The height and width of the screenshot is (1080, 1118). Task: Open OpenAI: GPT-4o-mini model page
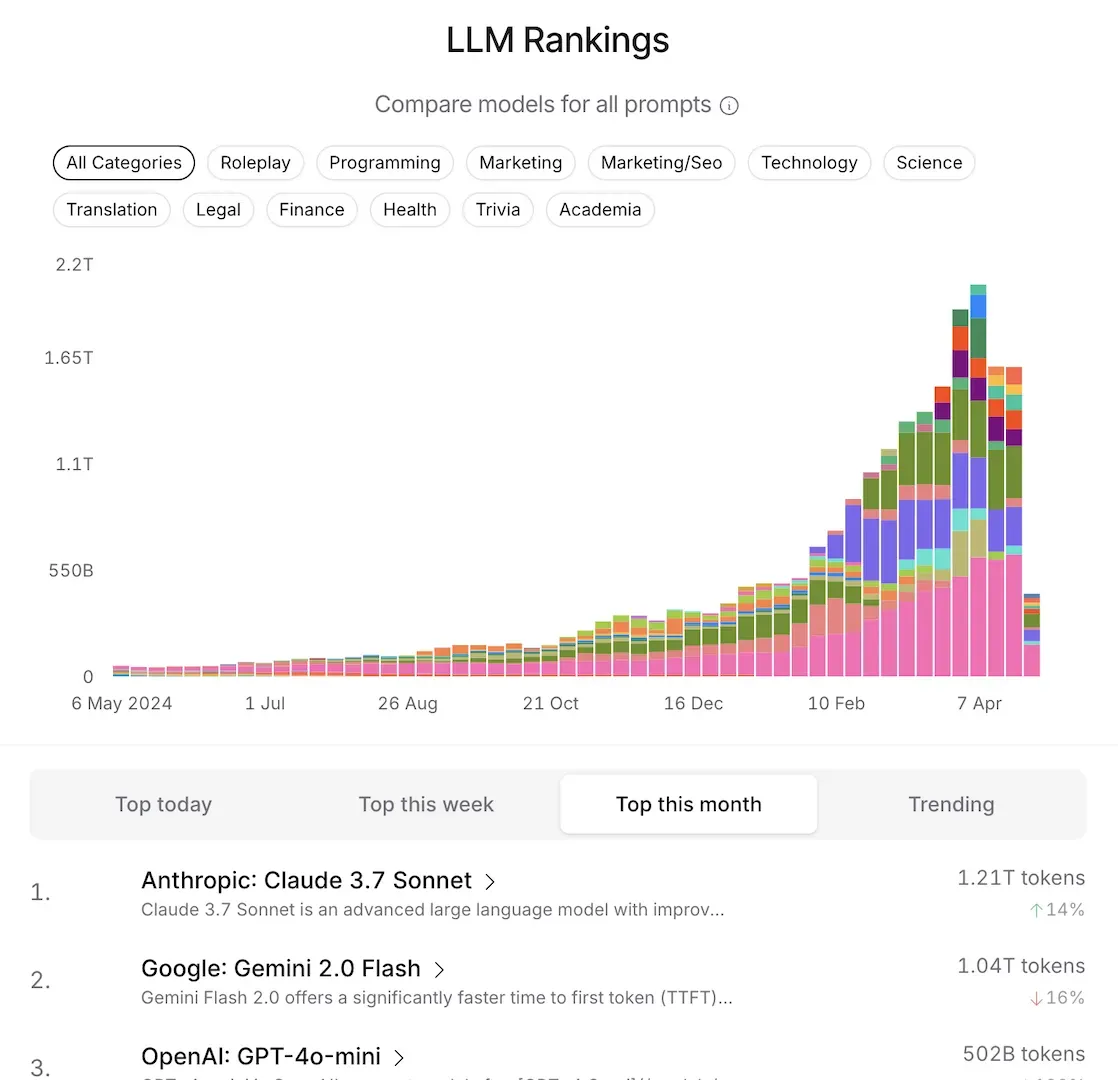click(x=261, y=1056)
